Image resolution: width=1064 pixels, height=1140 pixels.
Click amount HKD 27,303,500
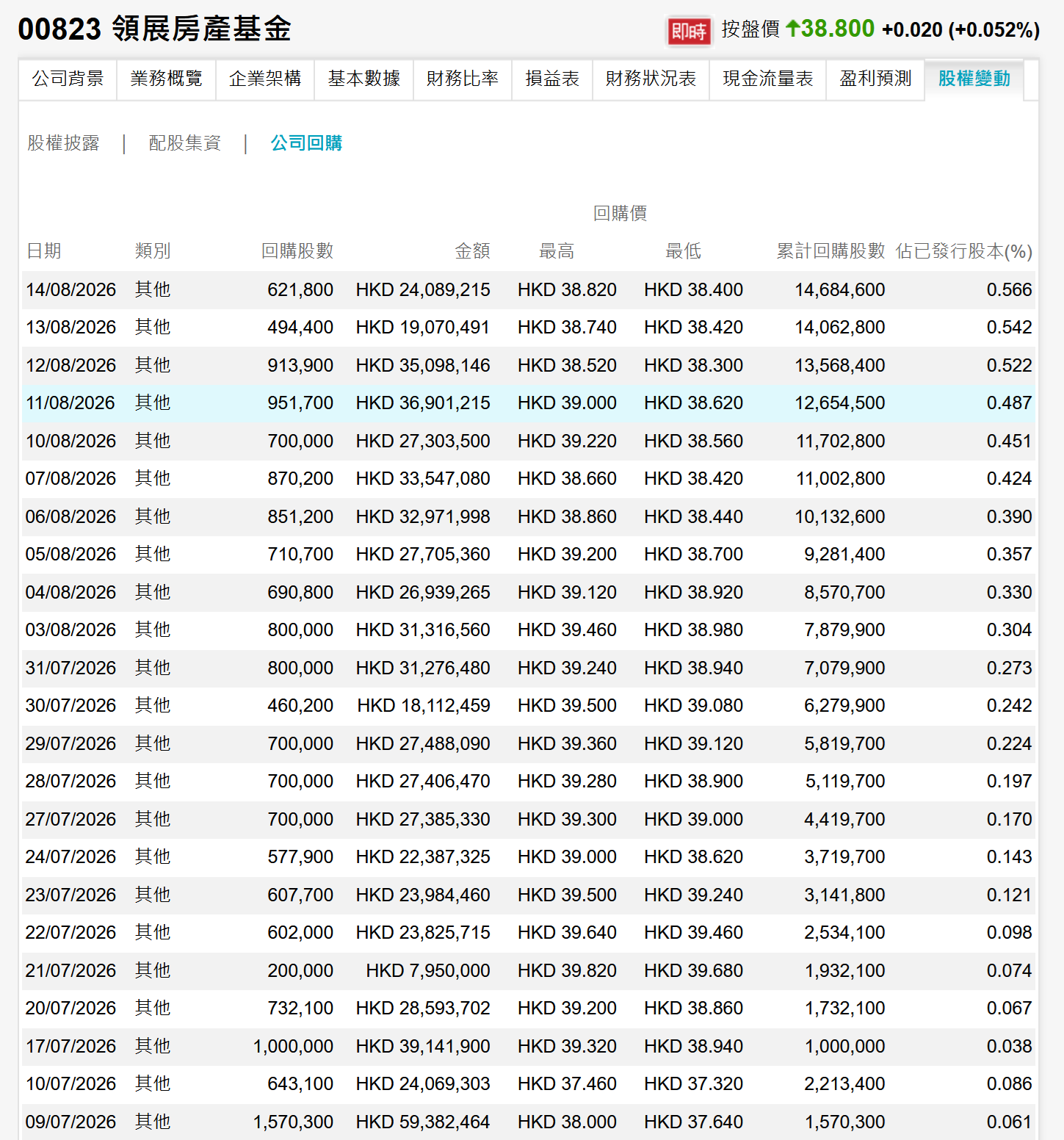tap(423, 441)
